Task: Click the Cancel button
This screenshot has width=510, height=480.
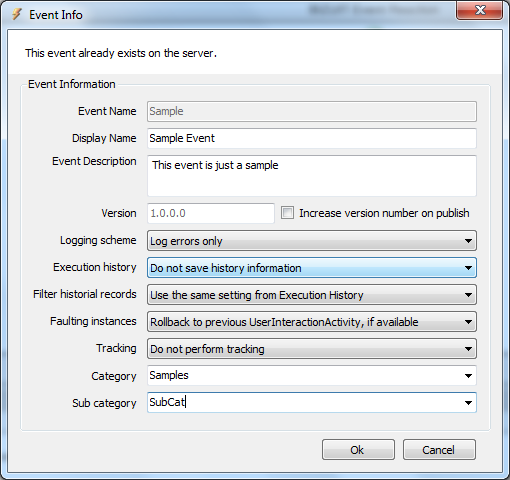Action: tap(439, 450)
